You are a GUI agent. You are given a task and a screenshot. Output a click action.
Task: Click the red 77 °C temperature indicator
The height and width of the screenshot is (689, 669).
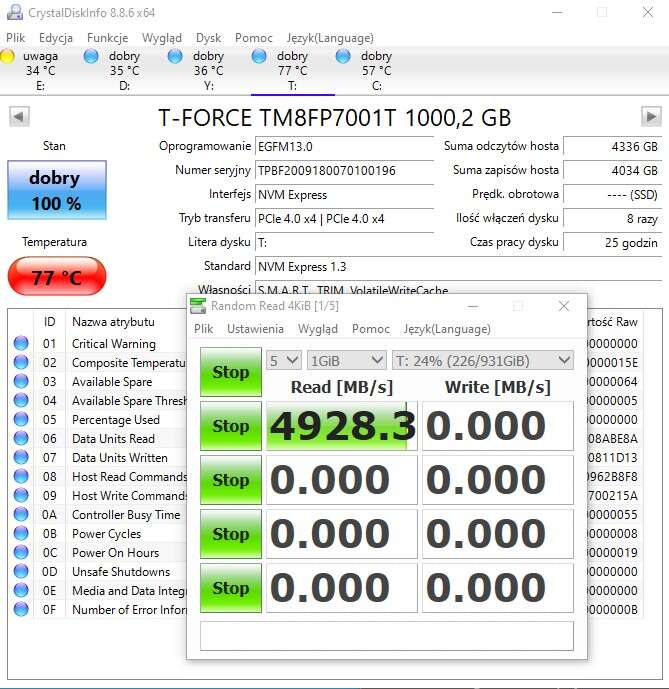[56, 277]
